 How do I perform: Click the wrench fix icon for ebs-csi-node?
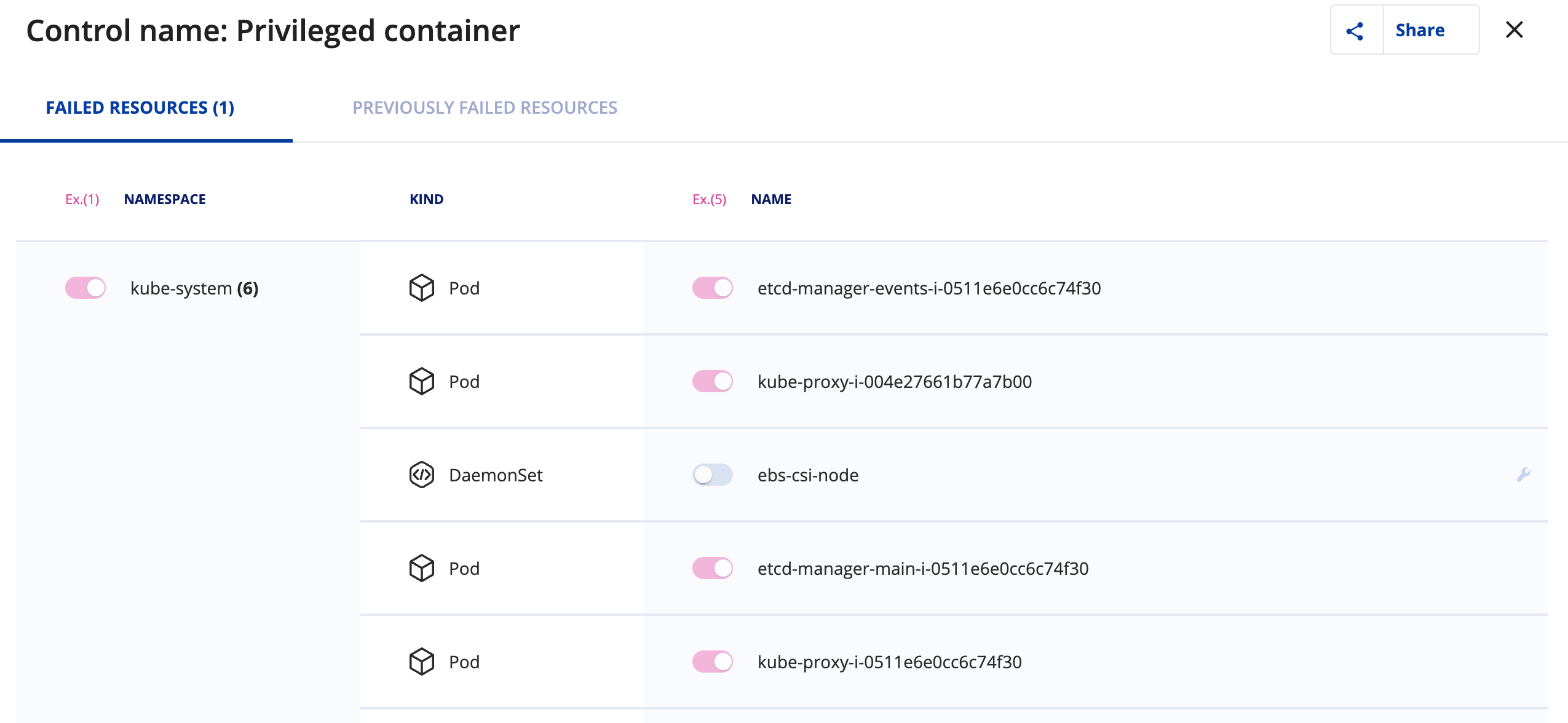coord(1523,475)
